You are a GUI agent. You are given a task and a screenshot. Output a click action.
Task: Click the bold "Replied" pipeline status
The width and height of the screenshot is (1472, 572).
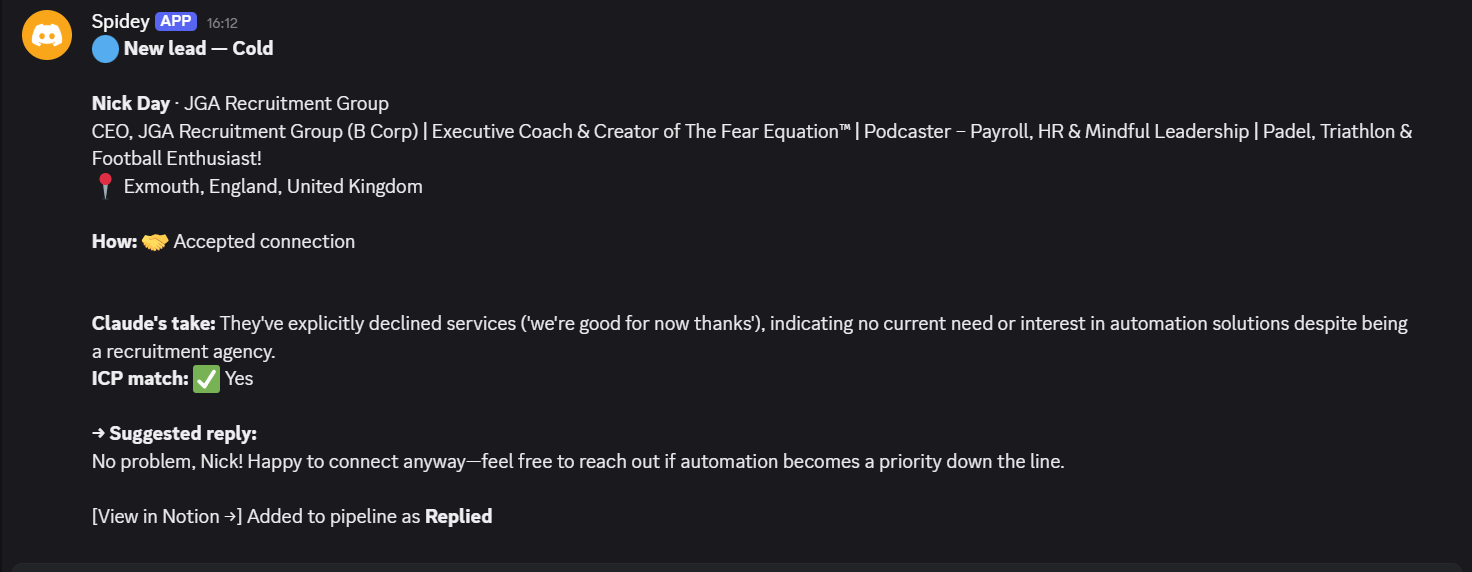[x=458, y=517]
